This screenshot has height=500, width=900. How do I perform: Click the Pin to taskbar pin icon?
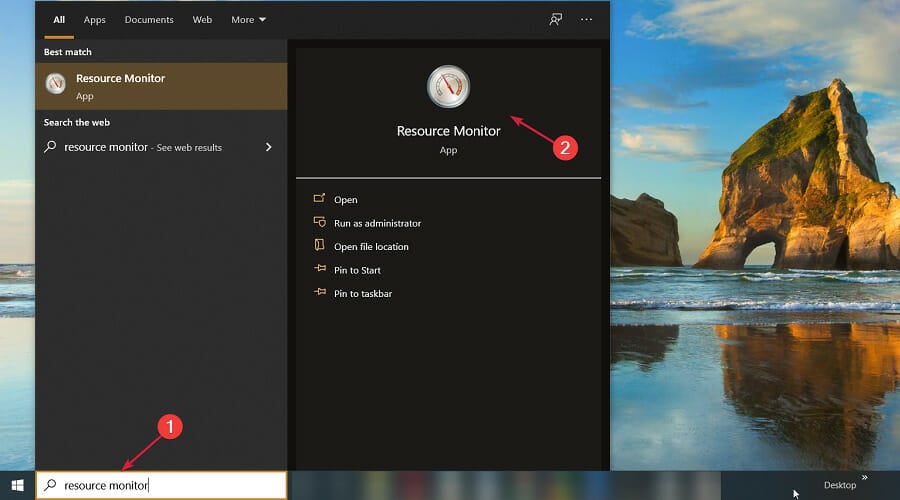tap(320, 292)
